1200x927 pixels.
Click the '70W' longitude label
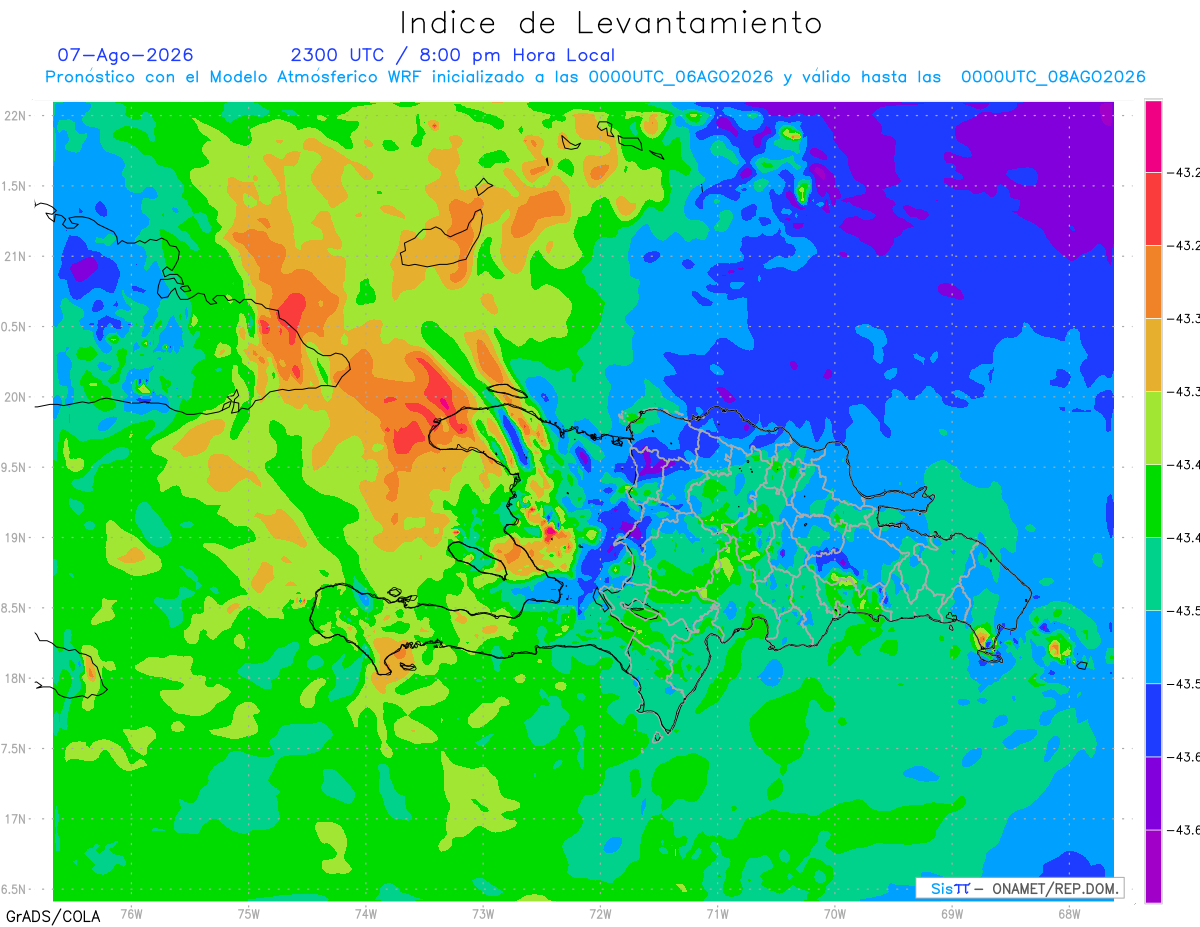[834, 912]
